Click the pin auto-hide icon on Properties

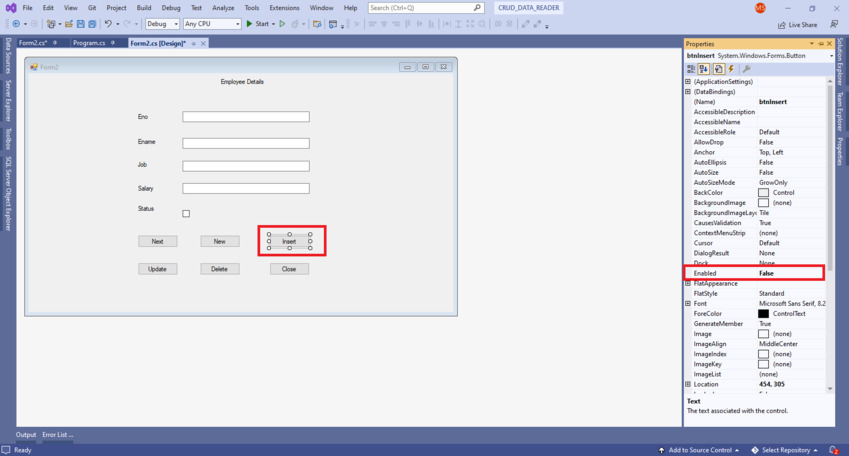tap(821, 44)
